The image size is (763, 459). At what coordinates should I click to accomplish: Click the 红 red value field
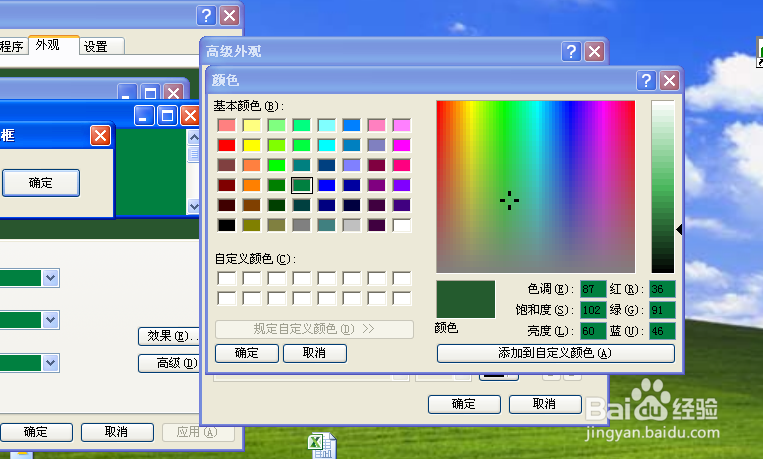[662, 289]
